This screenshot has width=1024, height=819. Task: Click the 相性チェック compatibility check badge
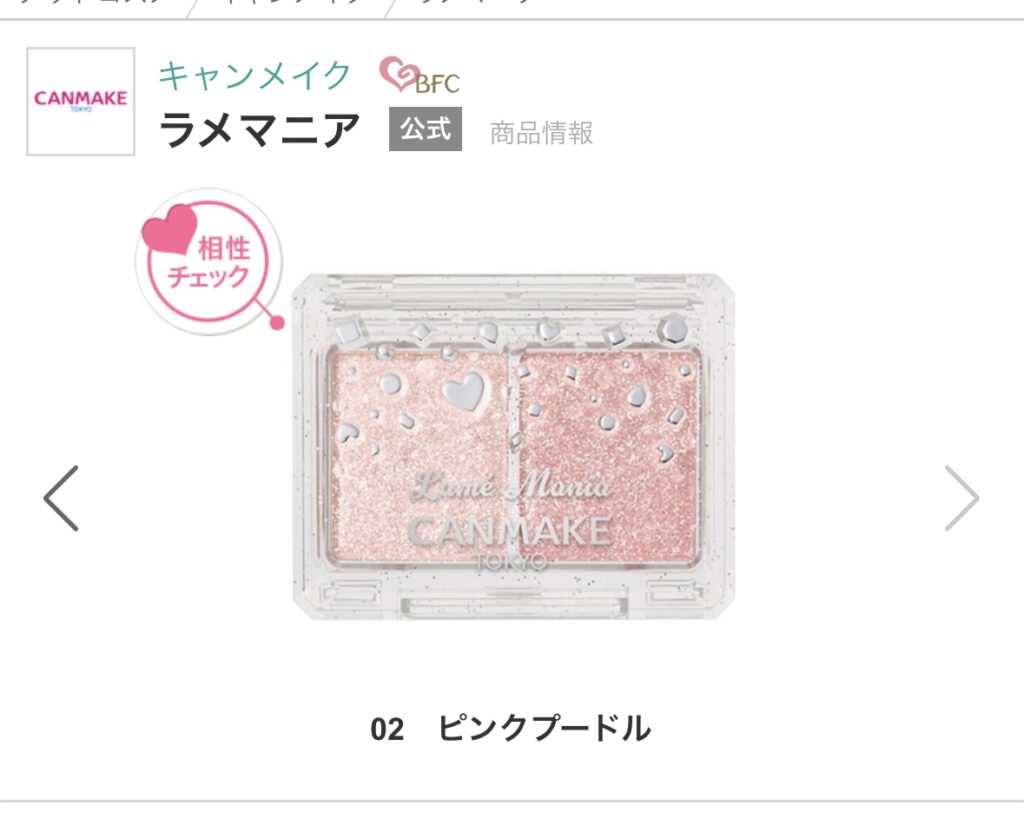click(x=209, y=261)
